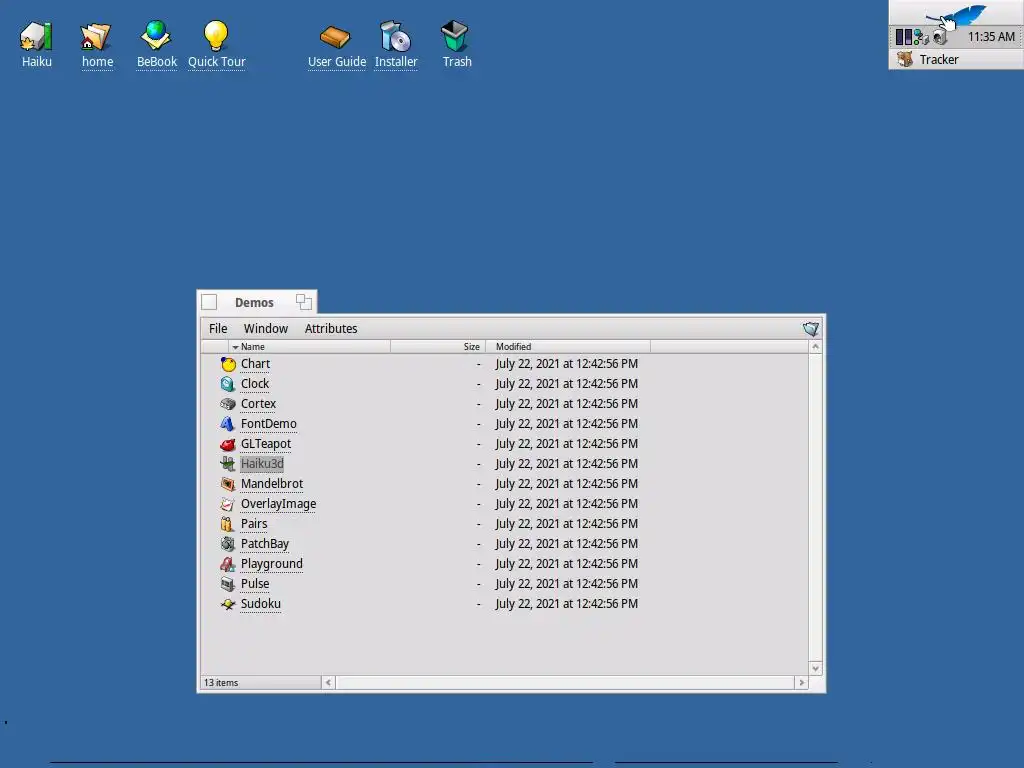Select the User Guide desktop icon

[335, 37]
